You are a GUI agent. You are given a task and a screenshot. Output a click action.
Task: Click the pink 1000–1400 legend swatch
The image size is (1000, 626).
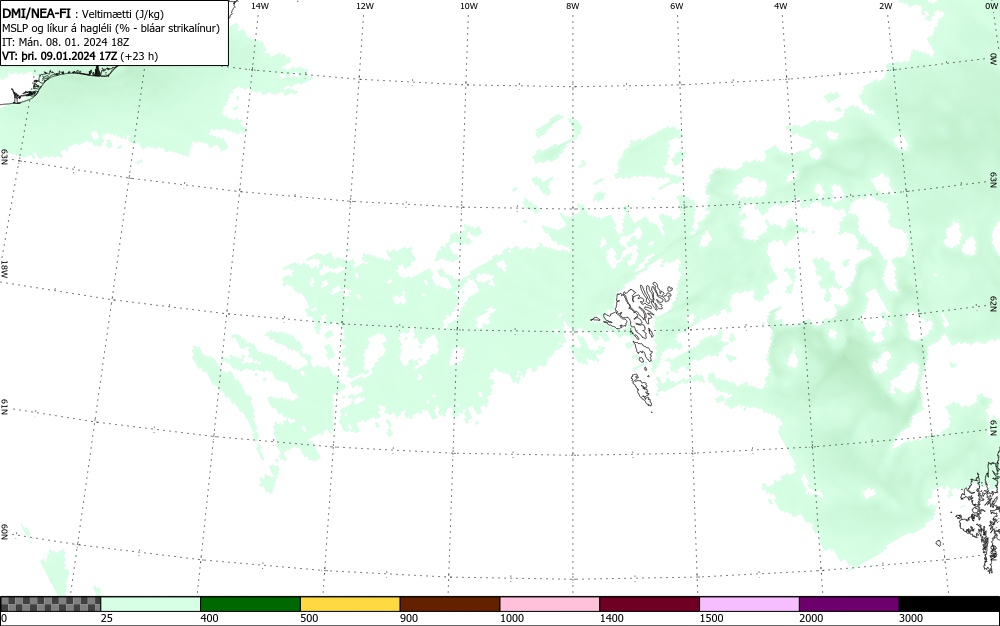tap(550, 604)
